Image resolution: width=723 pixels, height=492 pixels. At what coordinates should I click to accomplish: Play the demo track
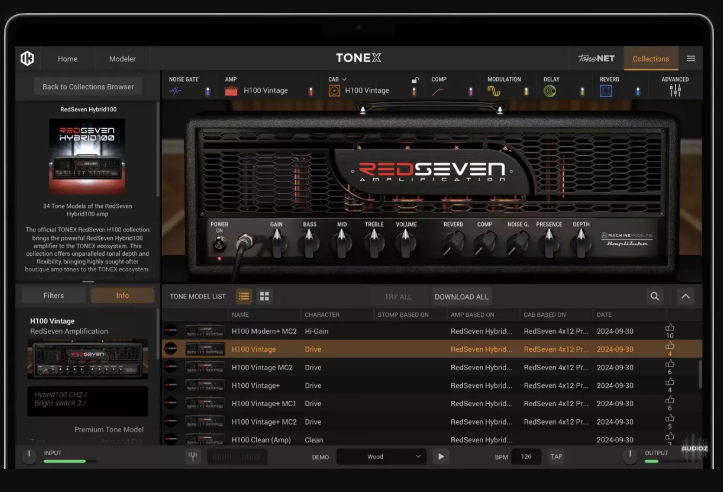pos(441,456)
